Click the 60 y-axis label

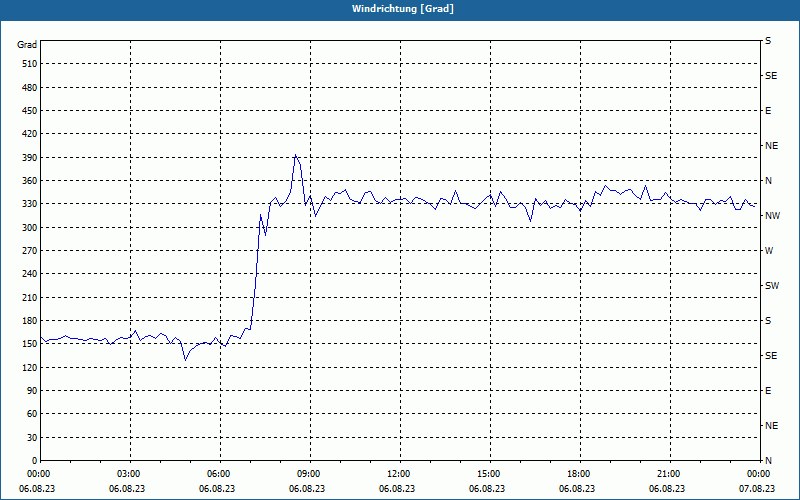pos(32,414)
